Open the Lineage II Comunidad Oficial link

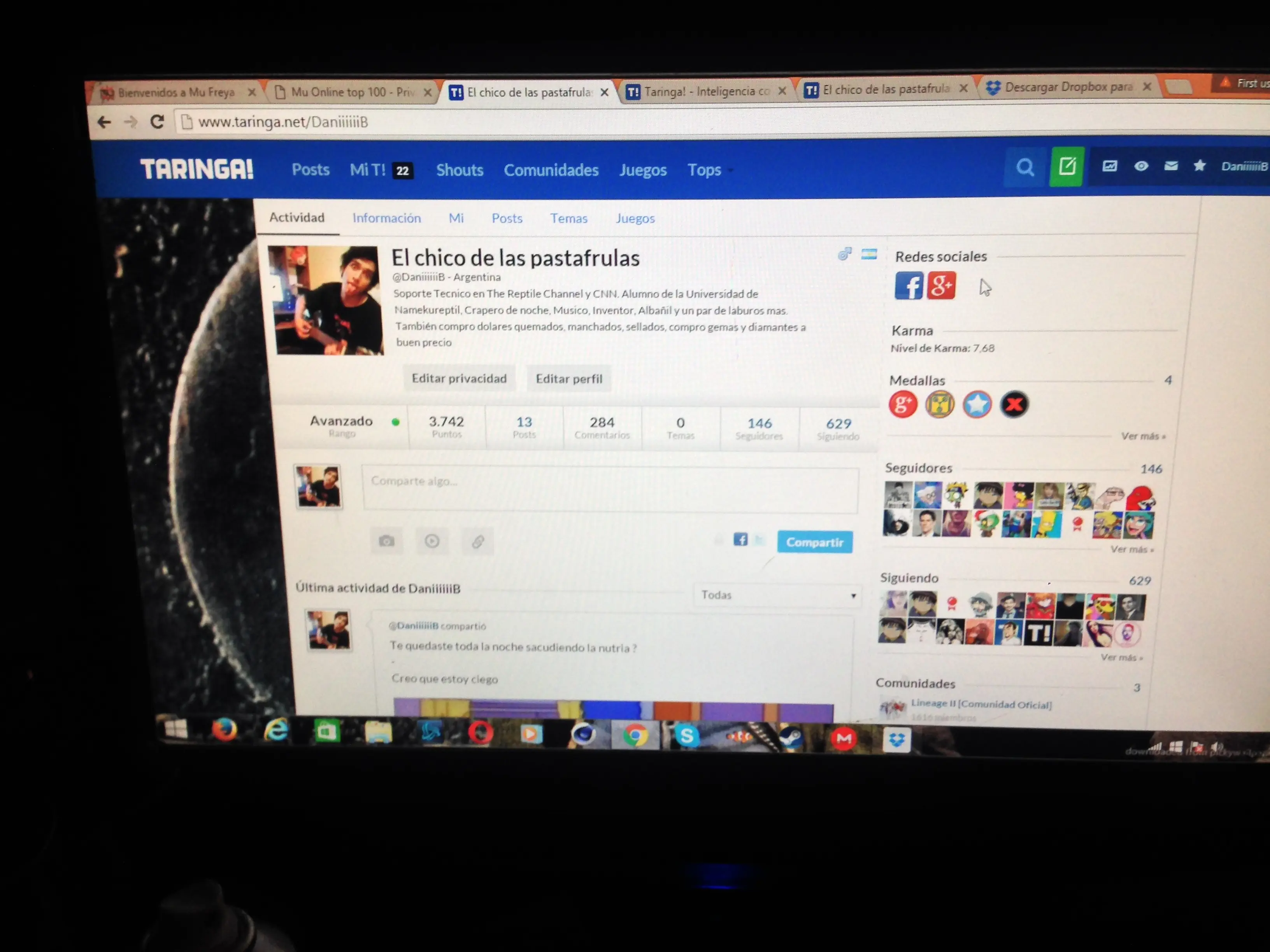tap(981, 704)
